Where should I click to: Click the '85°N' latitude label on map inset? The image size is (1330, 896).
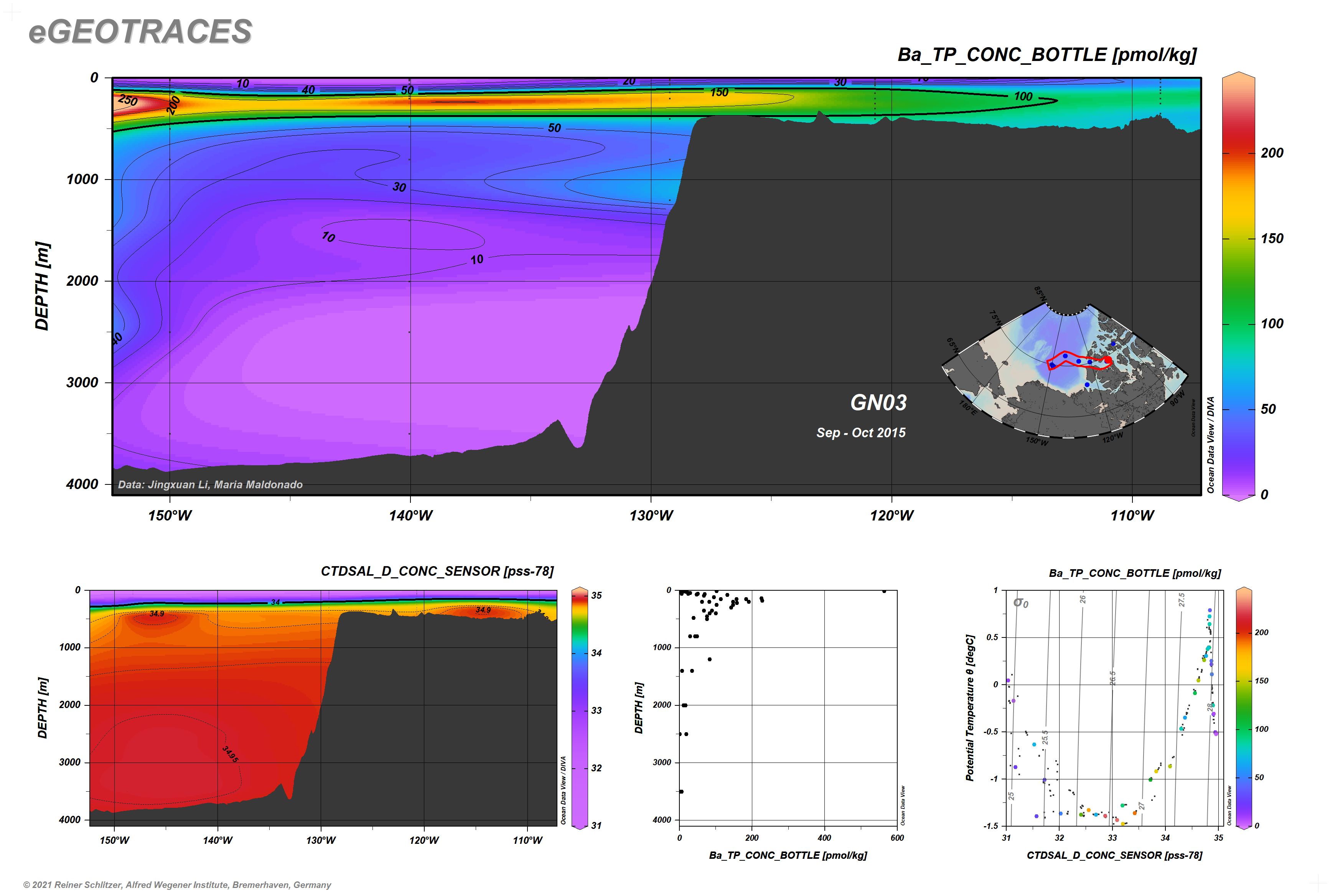click(1040, 294)
